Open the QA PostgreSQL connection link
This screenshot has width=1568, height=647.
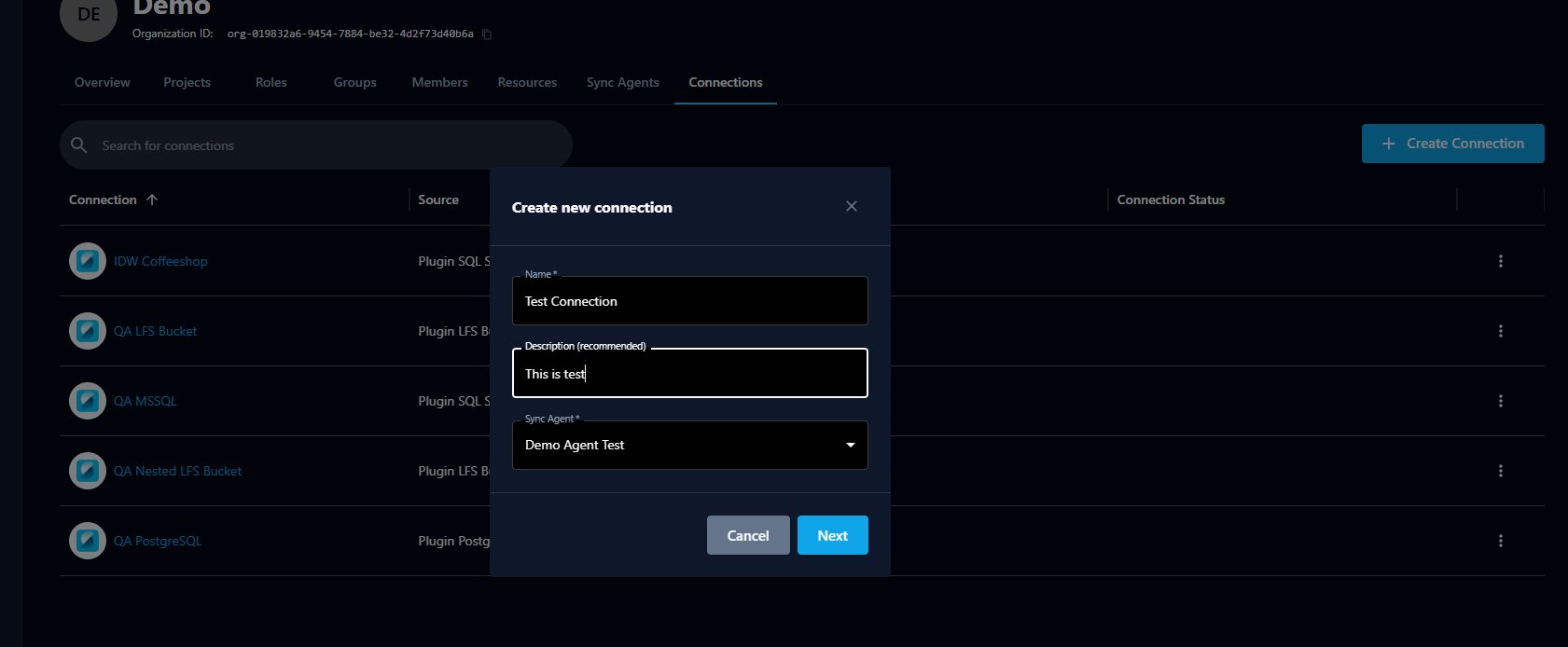[158, 541]
